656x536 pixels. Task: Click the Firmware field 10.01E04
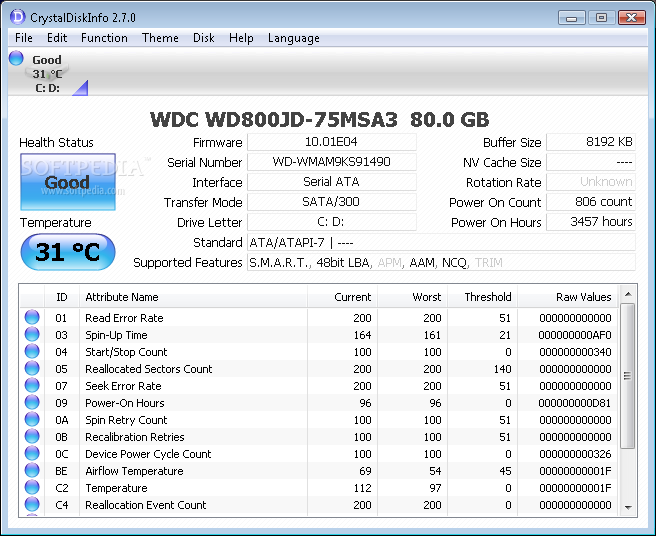[331, 142]
